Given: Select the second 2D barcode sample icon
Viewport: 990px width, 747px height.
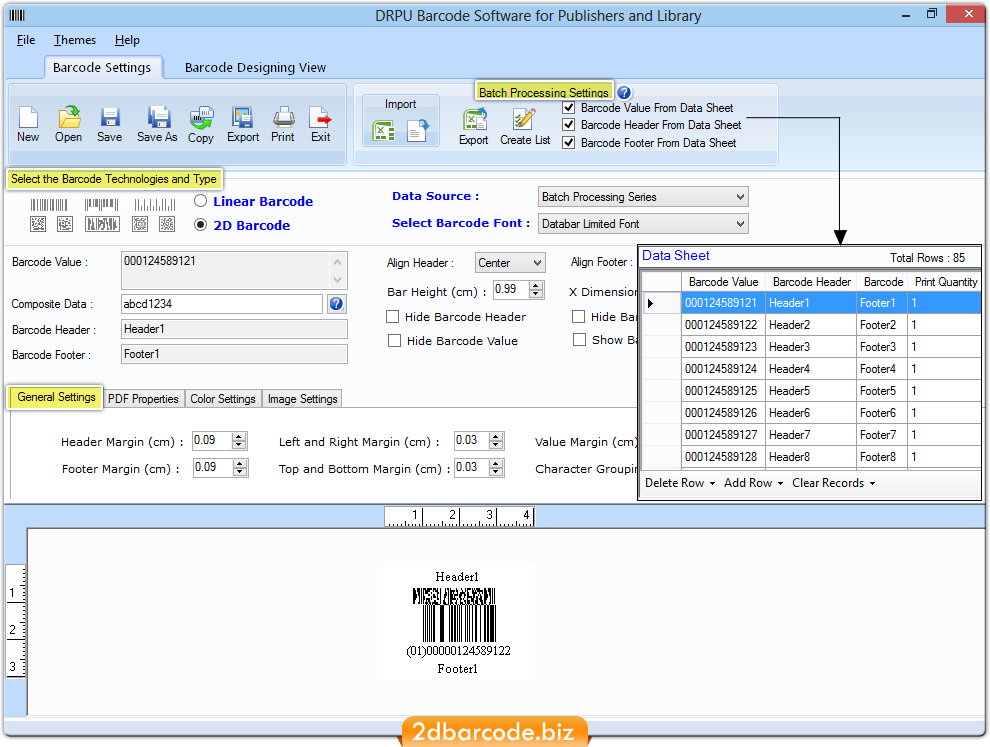Looking at the screenshot, I should coord(65,224).
